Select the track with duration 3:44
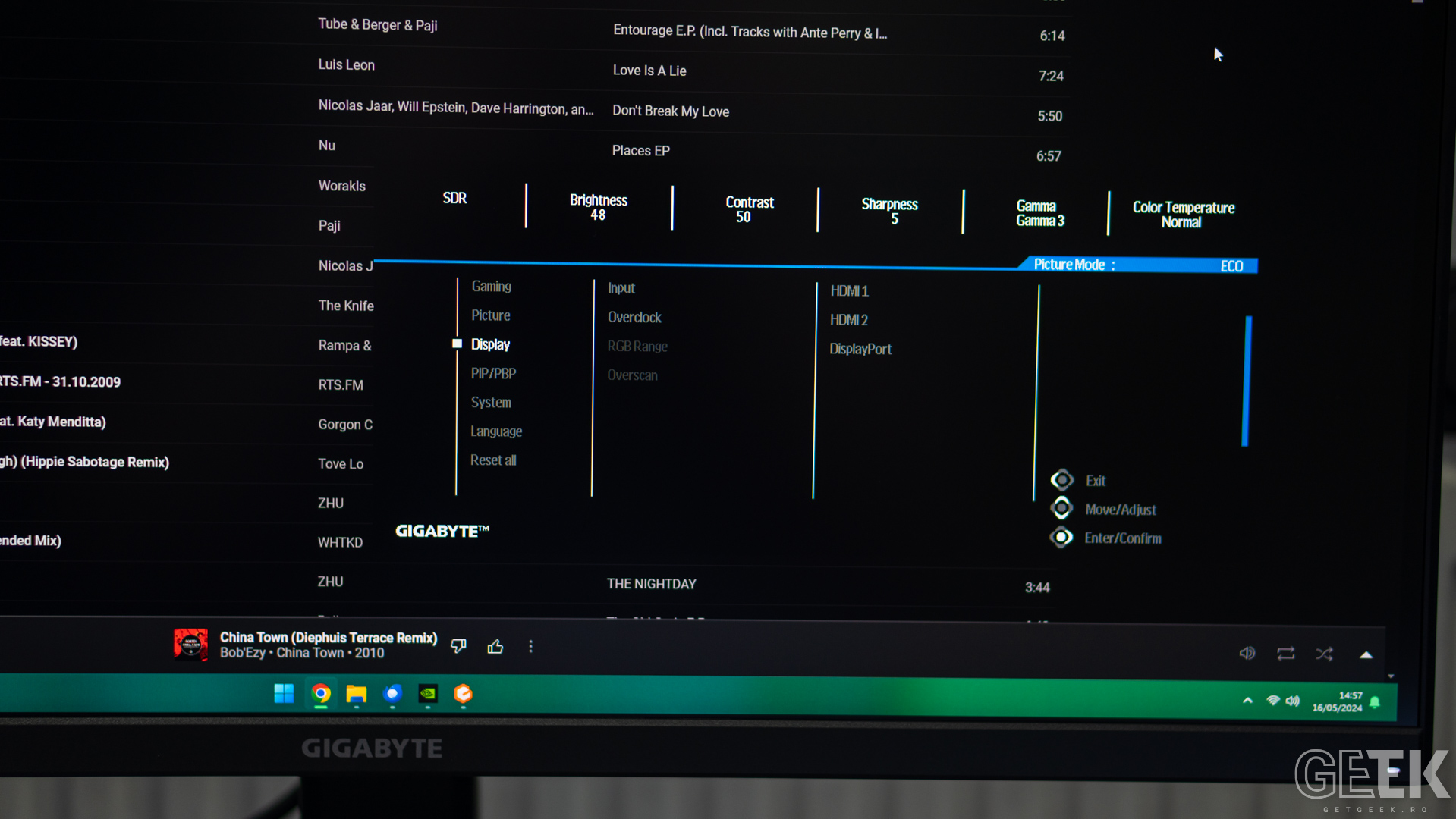The image size is (1456, 819). pyautogui.click(x=1037, y=588)
